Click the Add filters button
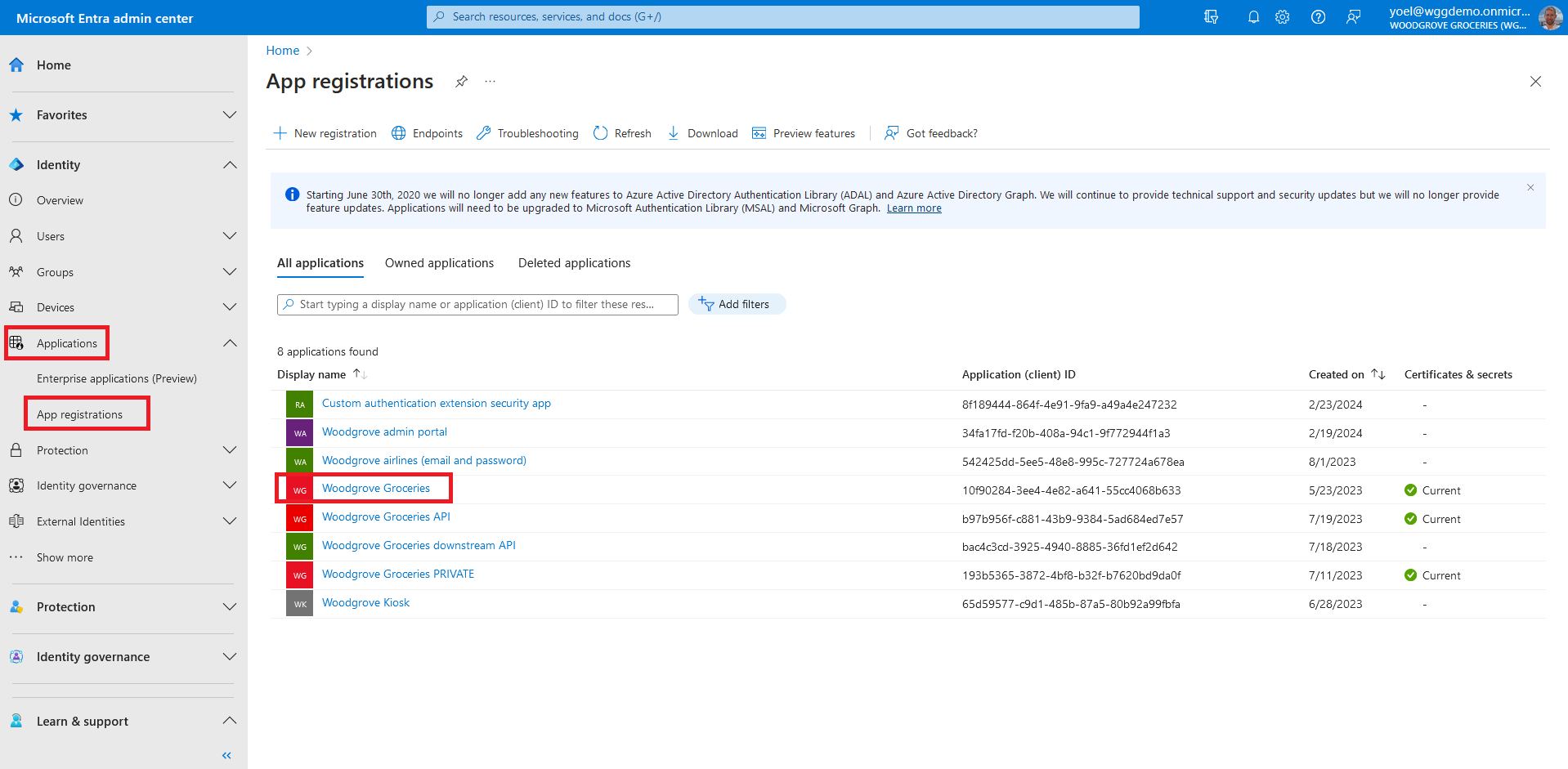Viewport: 1568px width, 769px height. point(736,304)
